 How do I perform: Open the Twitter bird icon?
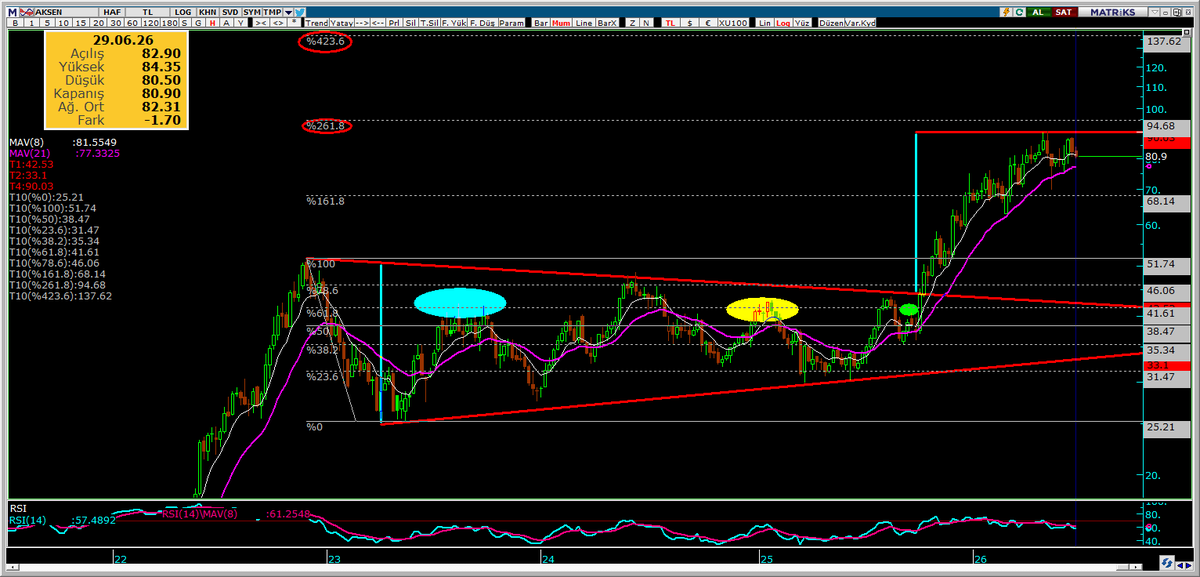(x=299, y=12)
